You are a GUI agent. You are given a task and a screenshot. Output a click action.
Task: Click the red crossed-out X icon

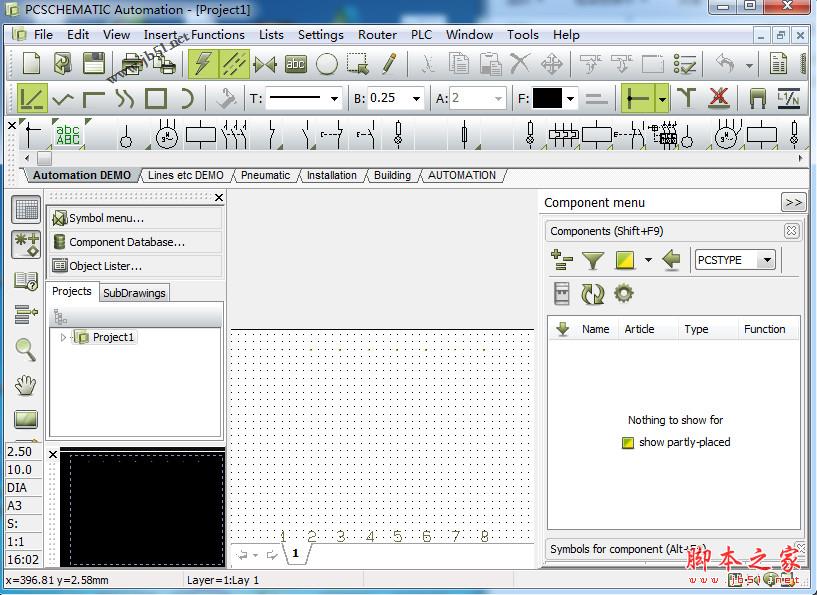[x=719, y=97]
